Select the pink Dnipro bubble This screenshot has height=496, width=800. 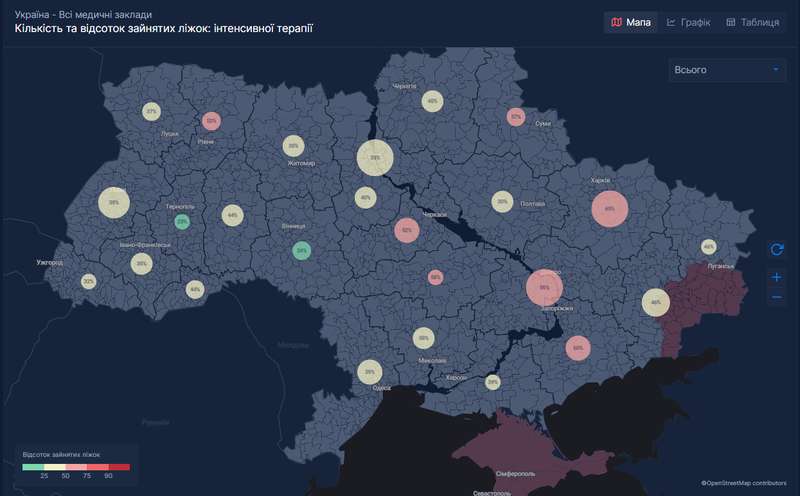tap(544, 287)
